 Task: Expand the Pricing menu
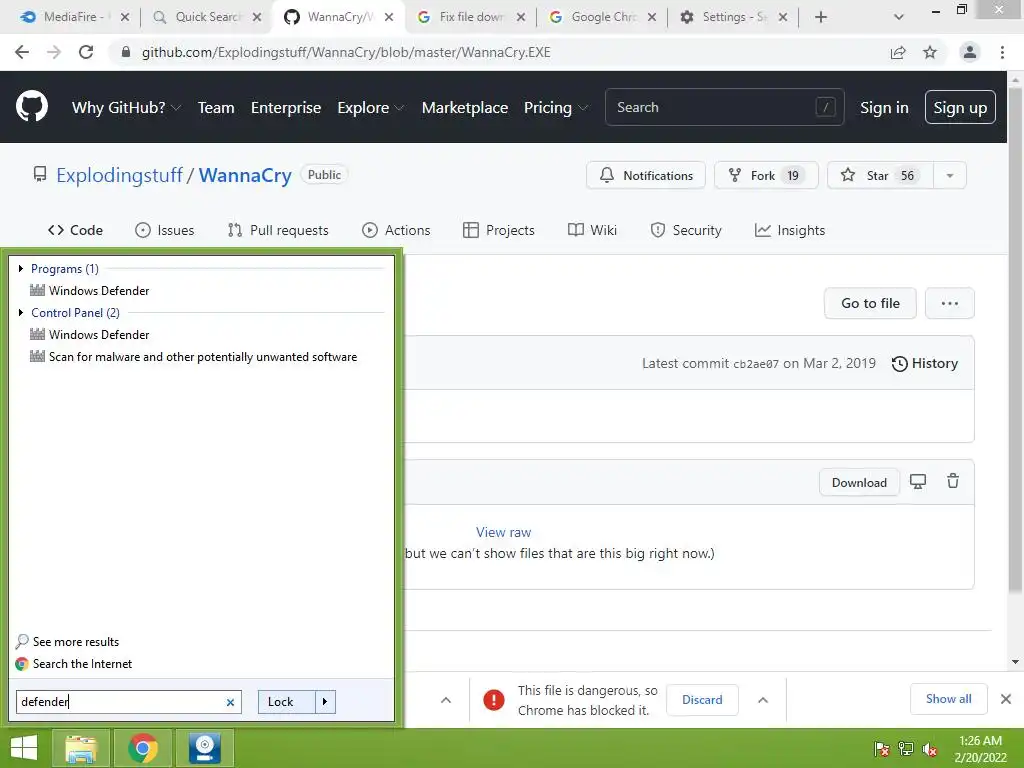pyautogui.click(x=556, y=108)
